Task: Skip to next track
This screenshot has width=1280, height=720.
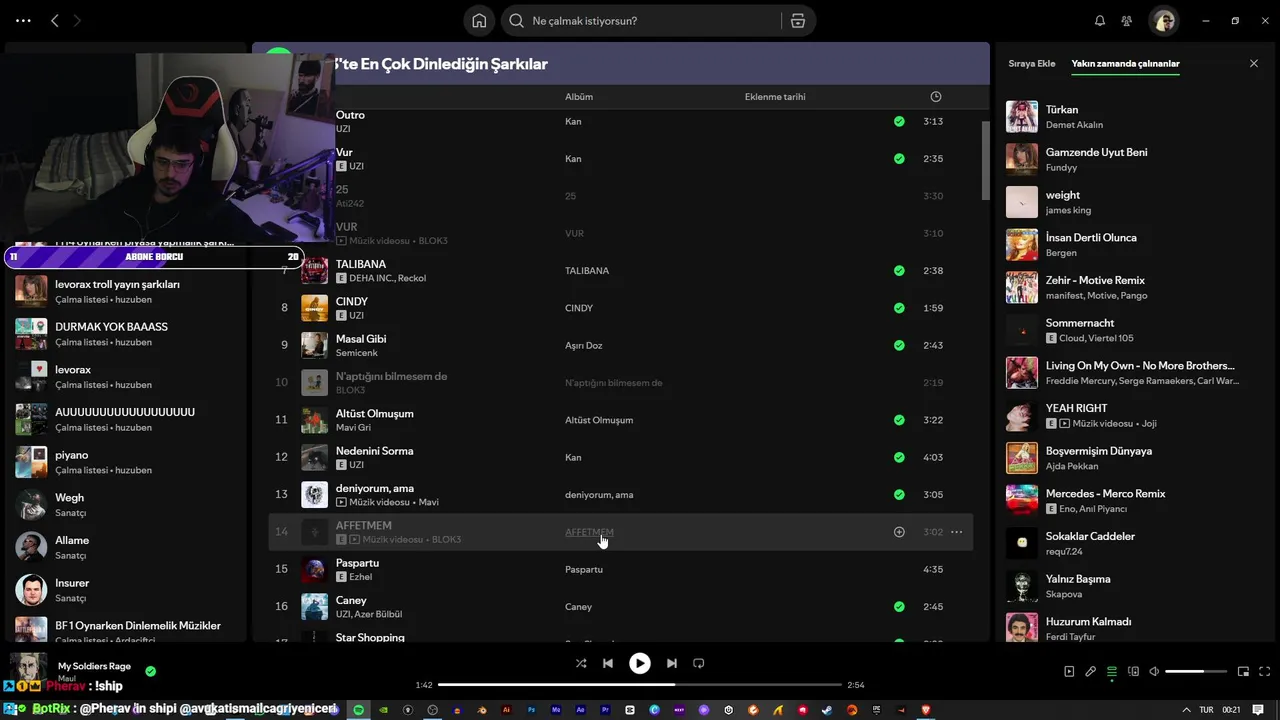Action: pyautogui.click(x=672, y=663)
